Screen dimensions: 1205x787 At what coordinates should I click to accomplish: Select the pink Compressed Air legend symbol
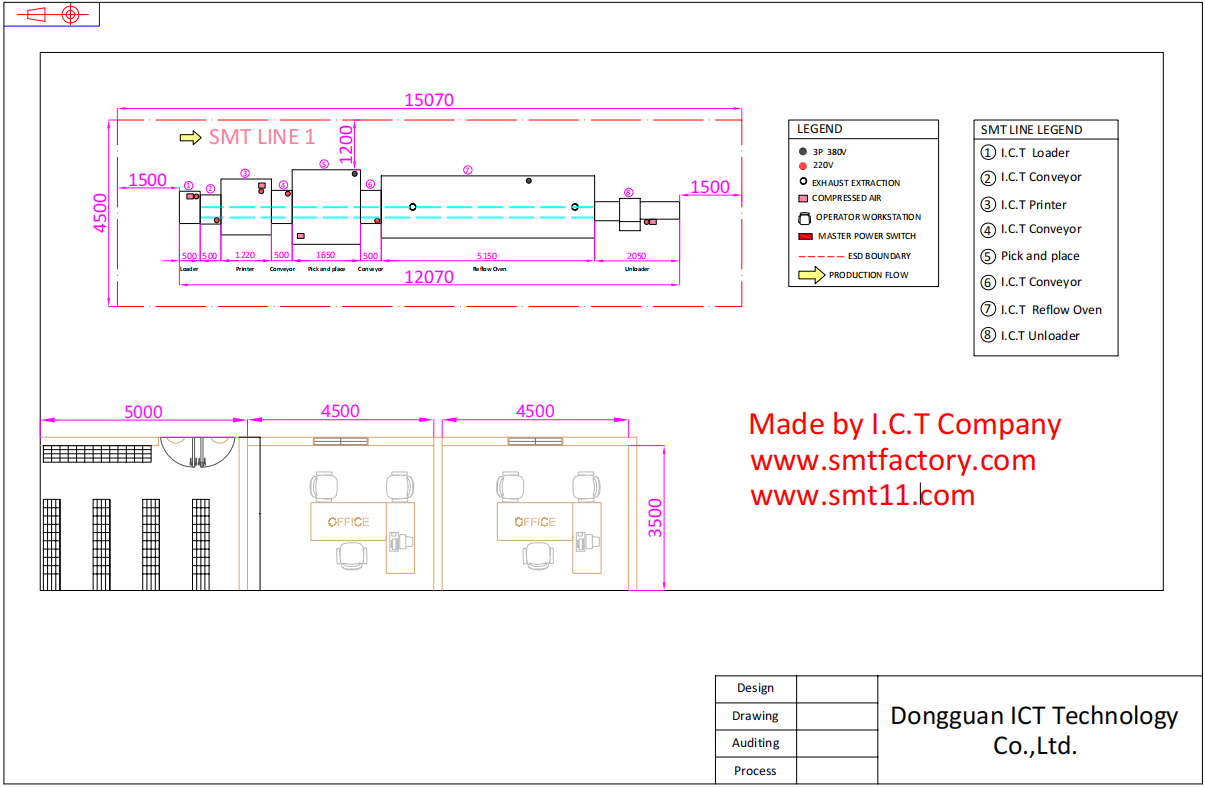click(803, 199)
